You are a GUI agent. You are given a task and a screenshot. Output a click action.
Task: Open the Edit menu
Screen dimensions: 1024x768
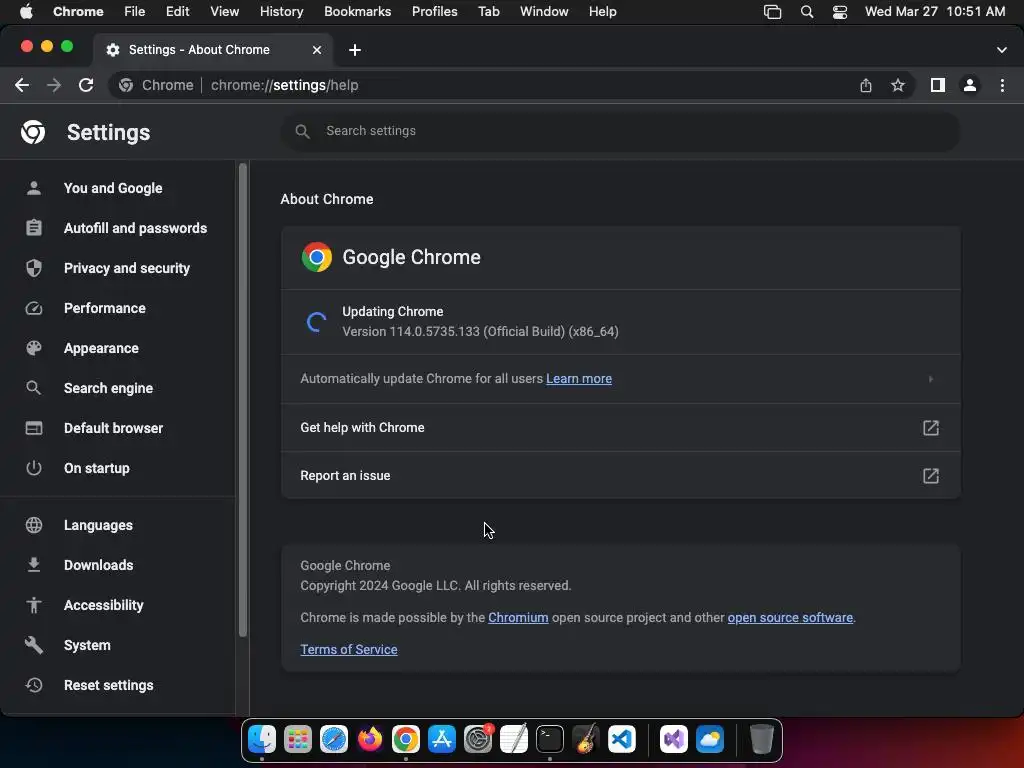point(177,11)
